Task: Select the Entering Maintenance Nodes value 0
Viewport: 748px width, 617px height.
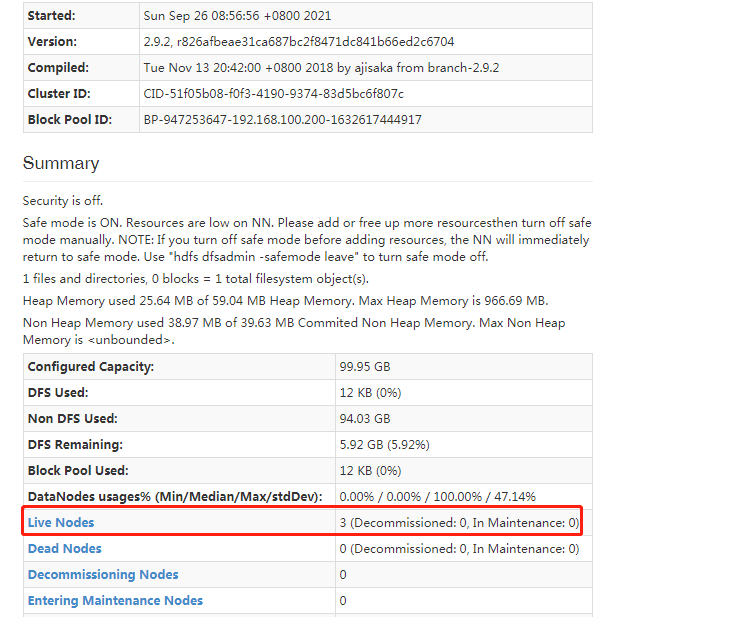Action: (x=343, y=600)
